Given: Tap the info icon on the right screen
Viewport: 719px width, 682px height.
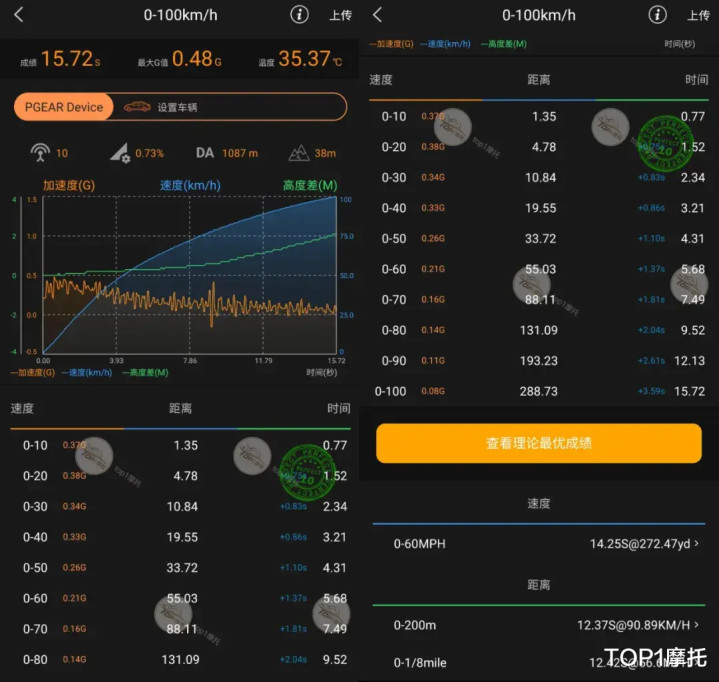Looking at the screenshot, I should (x=657, y=15).
